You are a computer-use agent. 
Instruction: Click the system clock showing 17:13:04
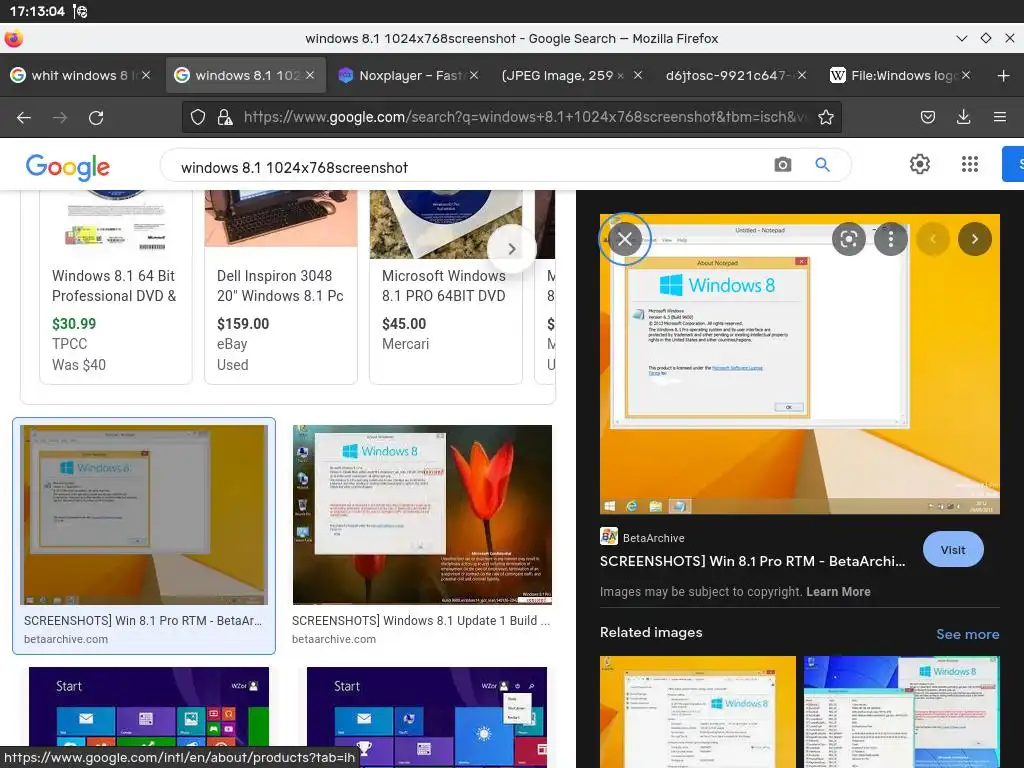[37, 11]
